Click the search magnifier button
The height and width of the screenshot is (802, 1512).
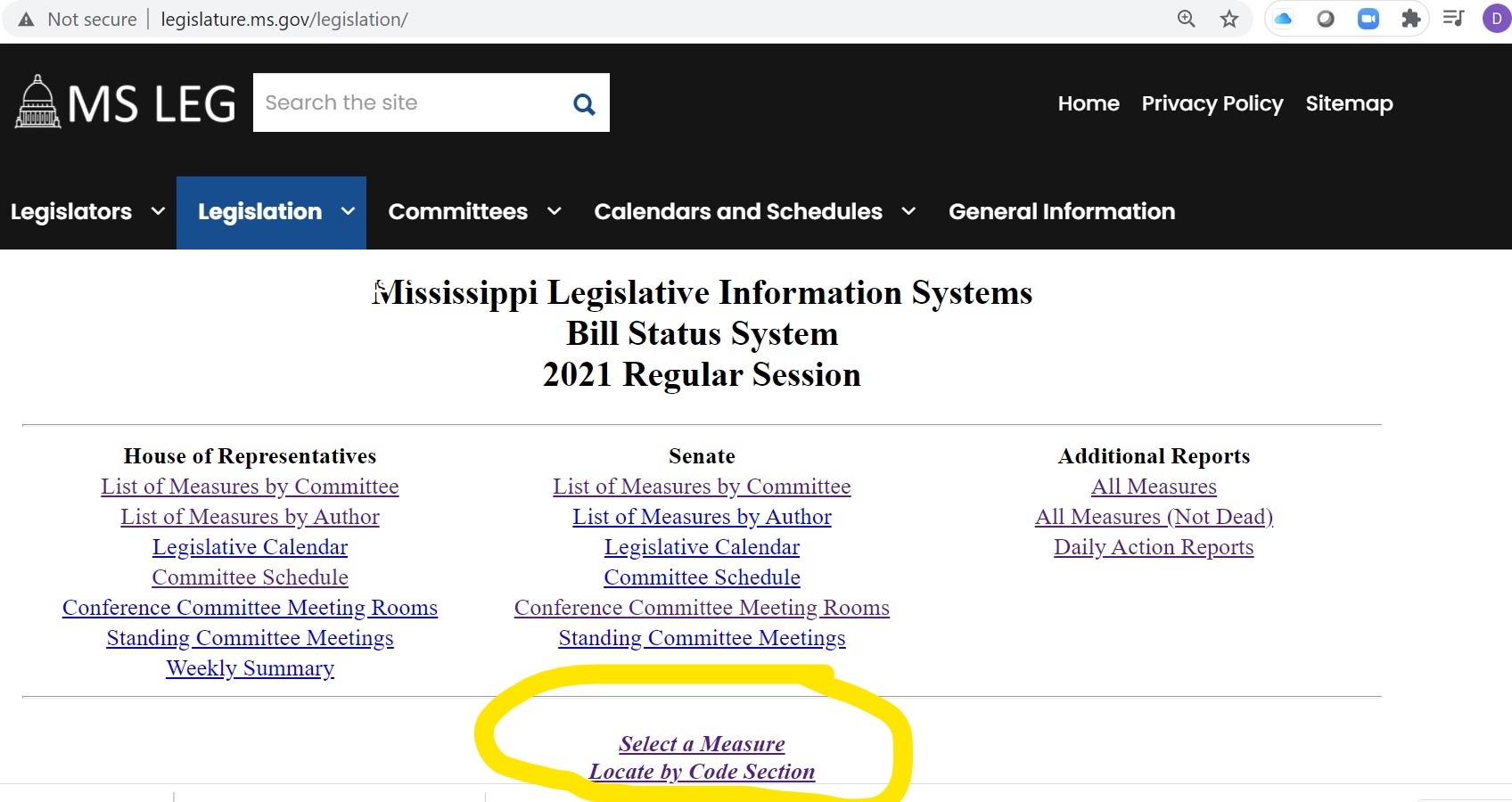(x=584, y=103)
